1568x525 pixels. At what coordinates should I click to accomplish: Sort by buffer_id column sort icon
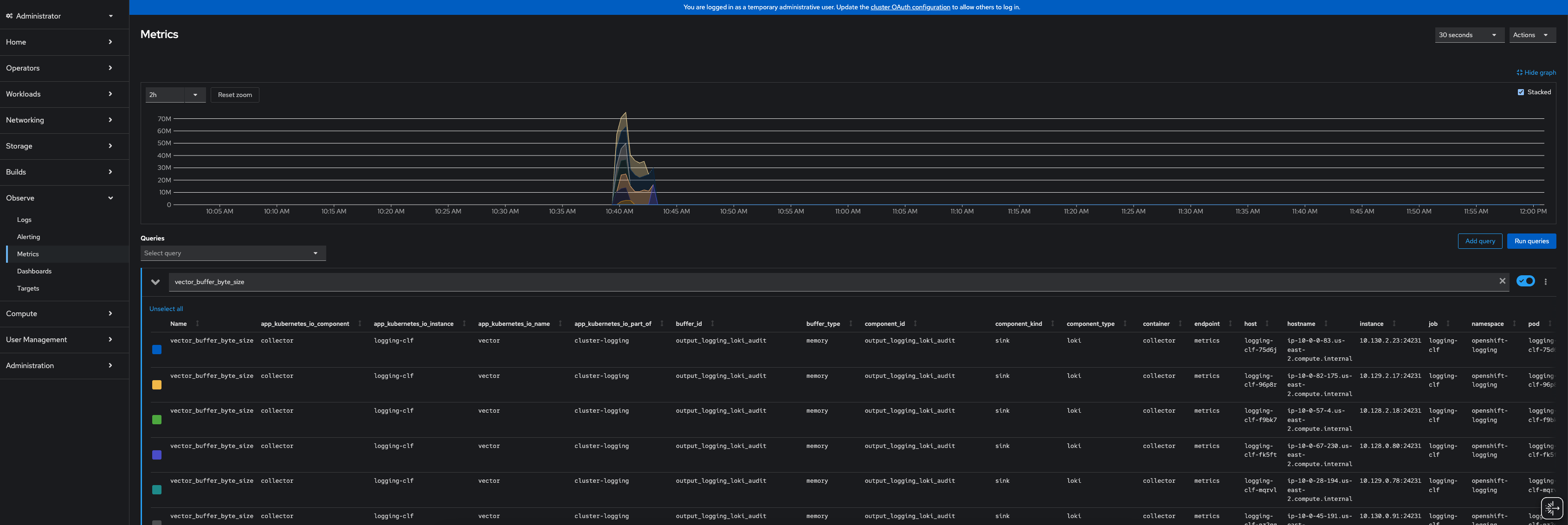pos(712,324)
